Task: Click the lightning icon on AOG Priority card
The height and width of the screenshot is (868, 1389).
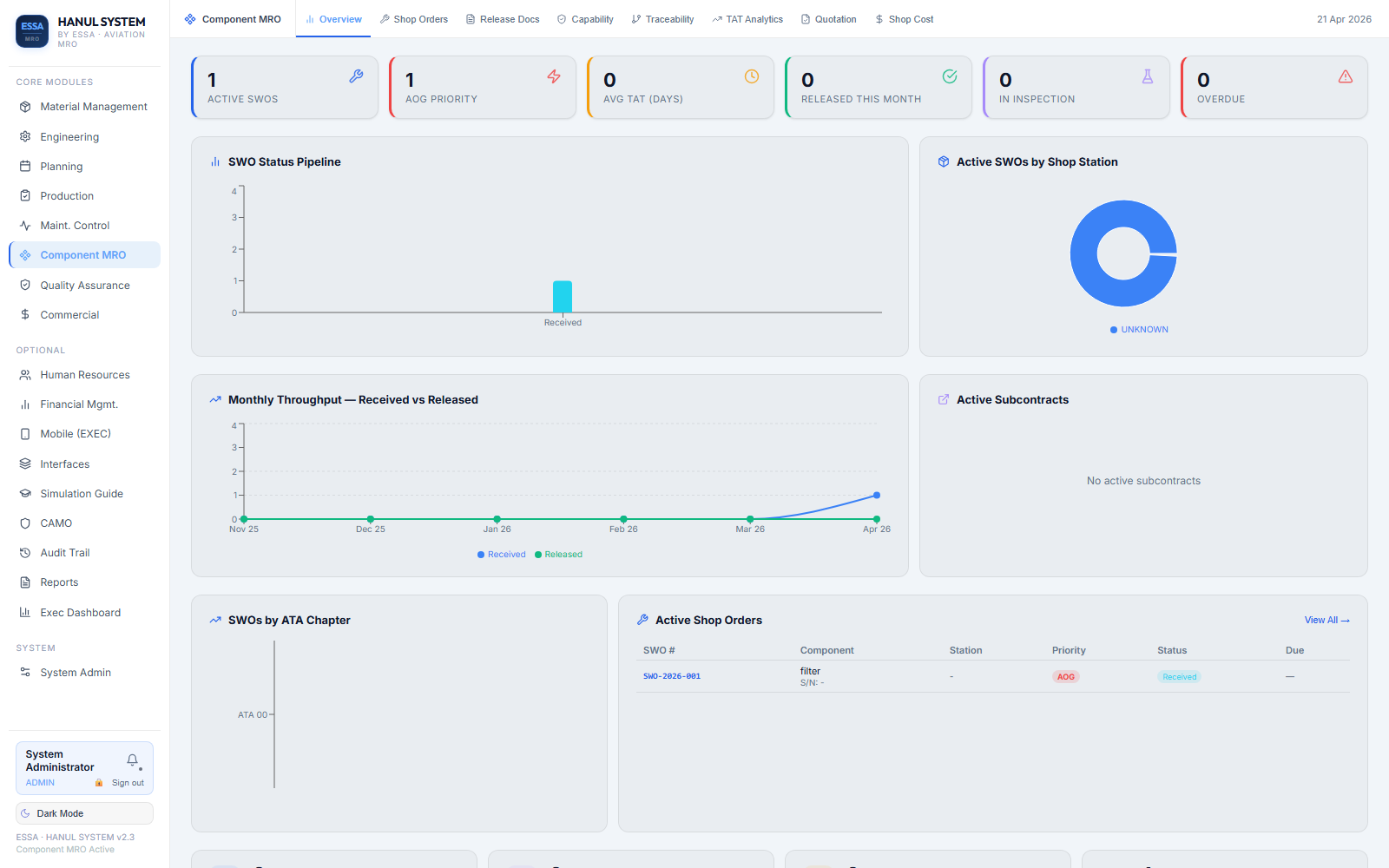Action: tap(554, 76)
